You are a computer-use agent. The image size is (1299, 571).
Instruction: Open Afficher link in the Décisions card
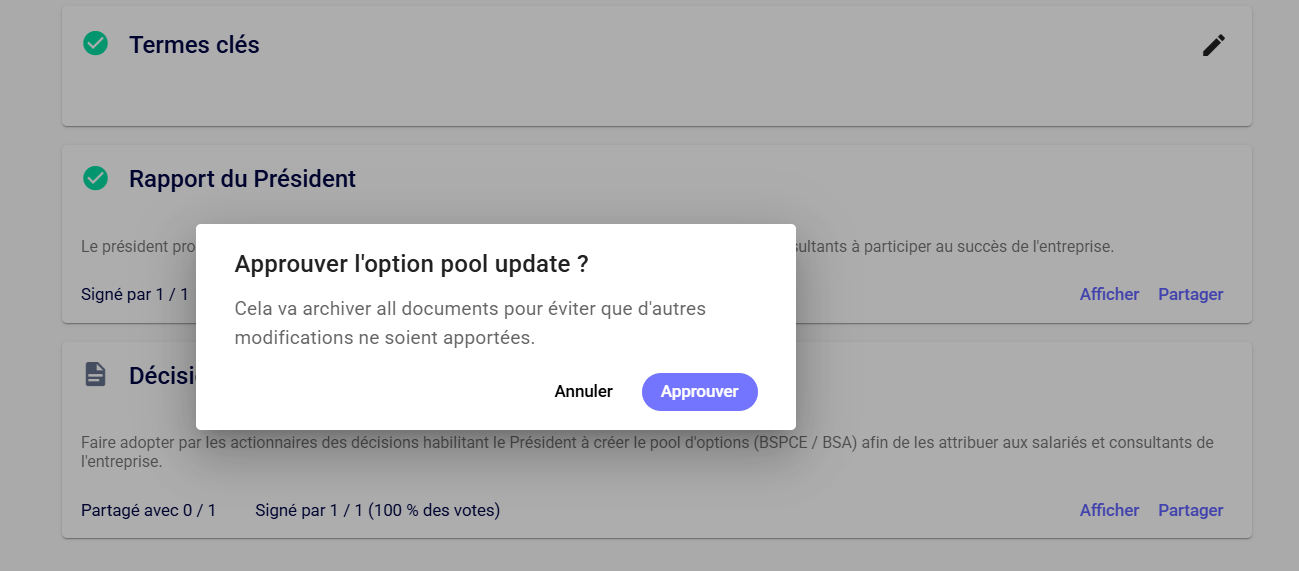click(1109, 510)
